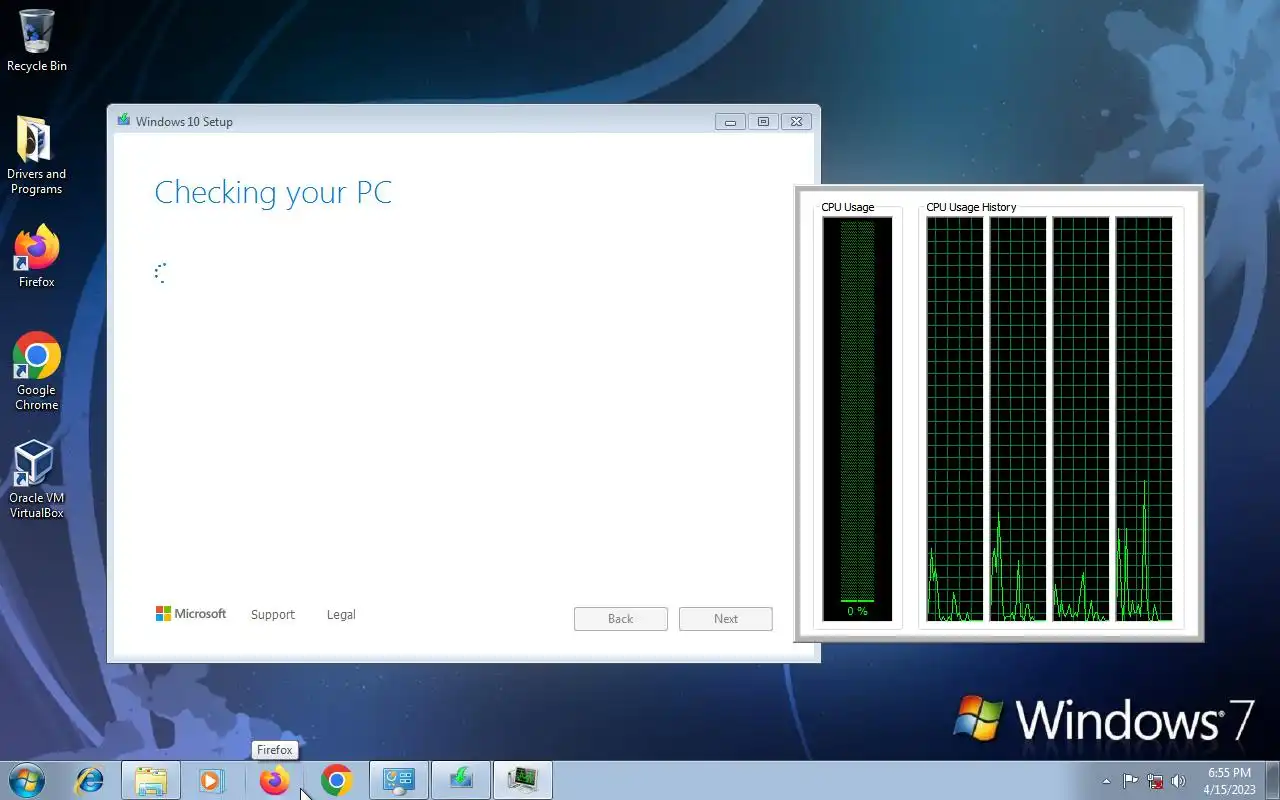Image resolution: width=1280 pixels, height=800 pixels.
Task: Show hidden tray icons arrow
Action: [x=1106, y=781]
